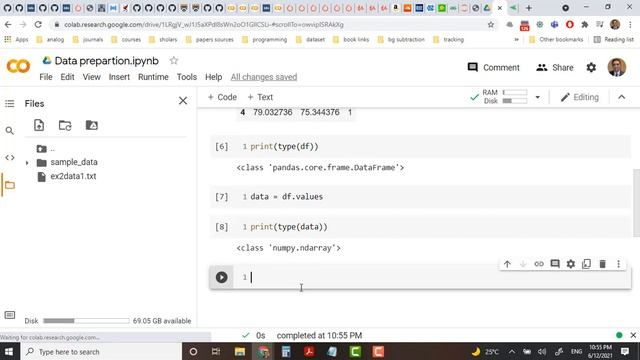Upload file to session storage
Viewport: 640px width, 360px height.
tap(39, 125)
